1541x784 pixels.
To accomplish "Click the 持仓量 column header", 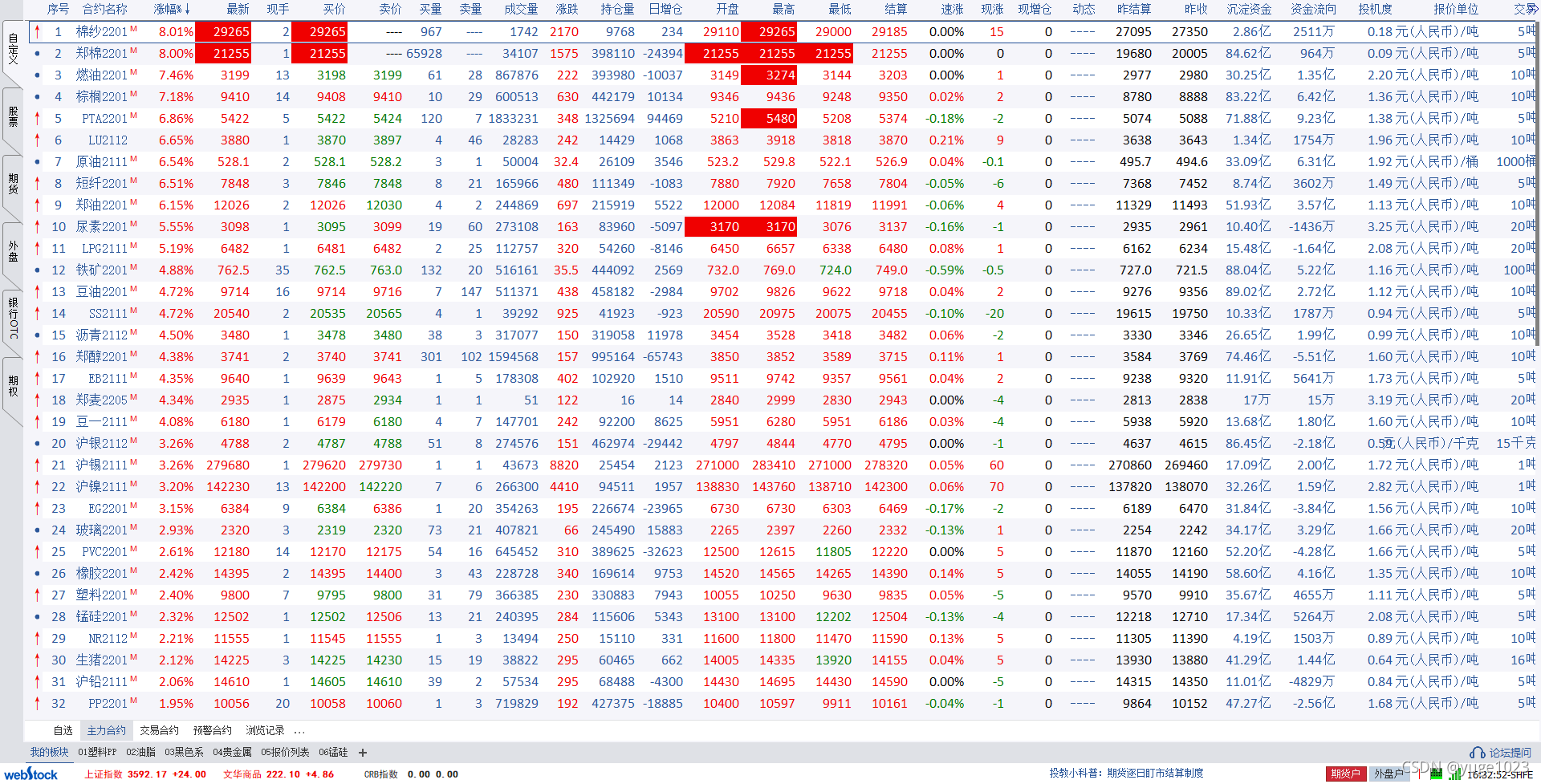I will [x=617, y=10].
